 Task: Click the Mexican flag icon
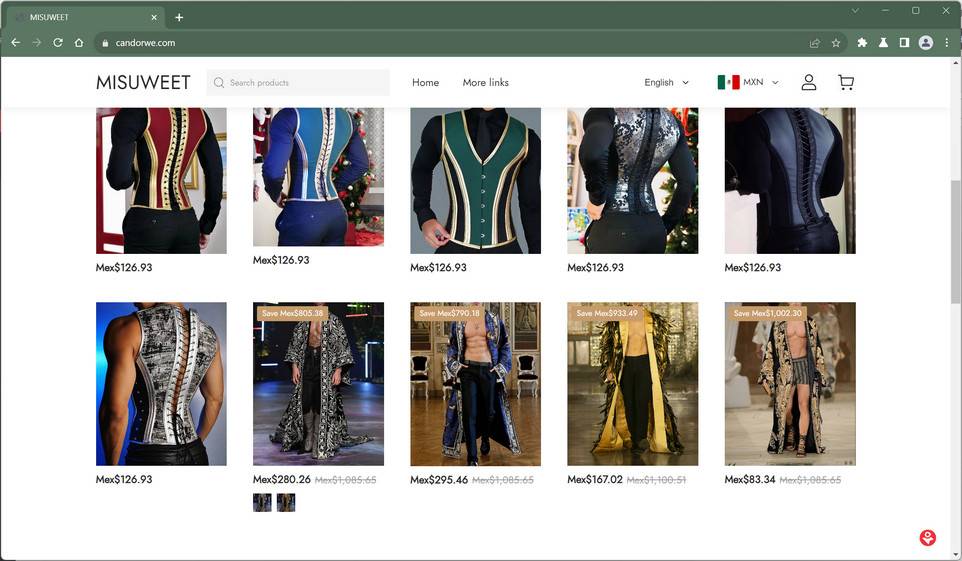[728, 82]
